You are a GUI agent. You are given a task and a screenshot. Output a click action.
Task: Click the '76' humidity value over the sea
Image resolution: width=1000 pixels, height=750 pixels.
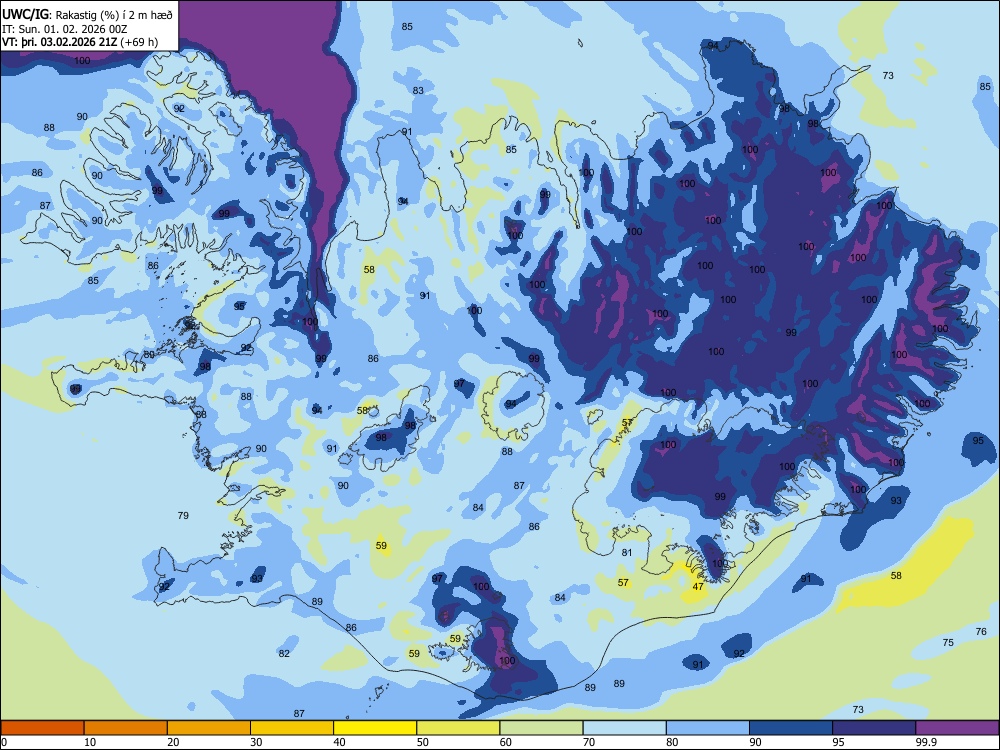pos(981,631)
